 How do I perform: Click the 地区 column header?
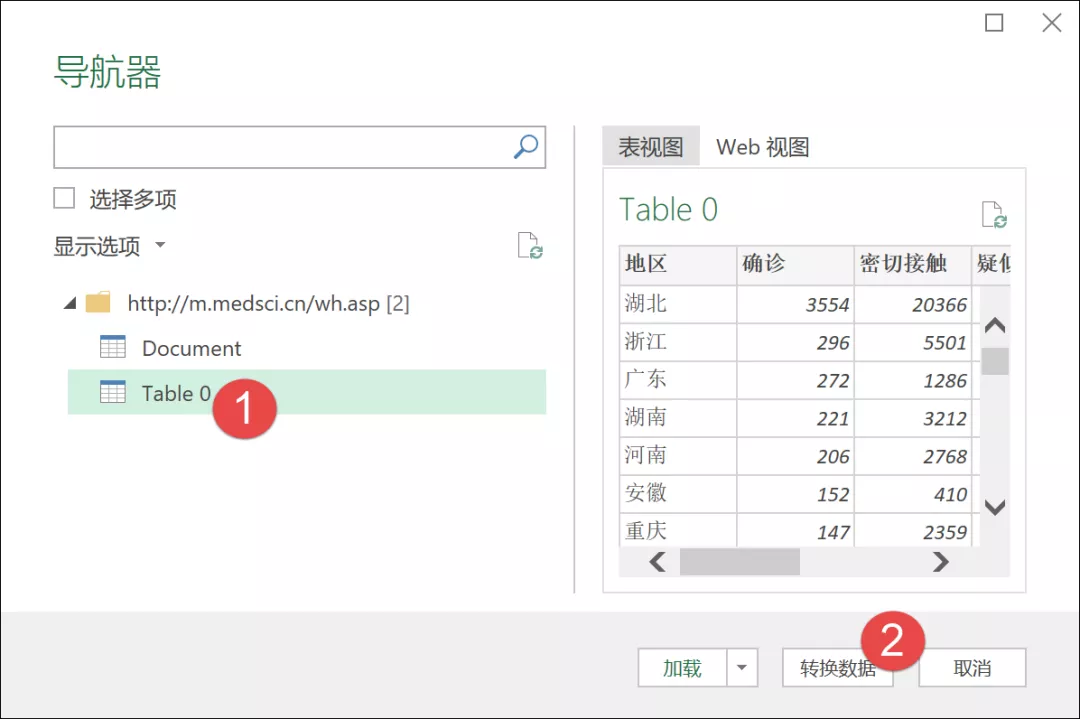[678, 264]
